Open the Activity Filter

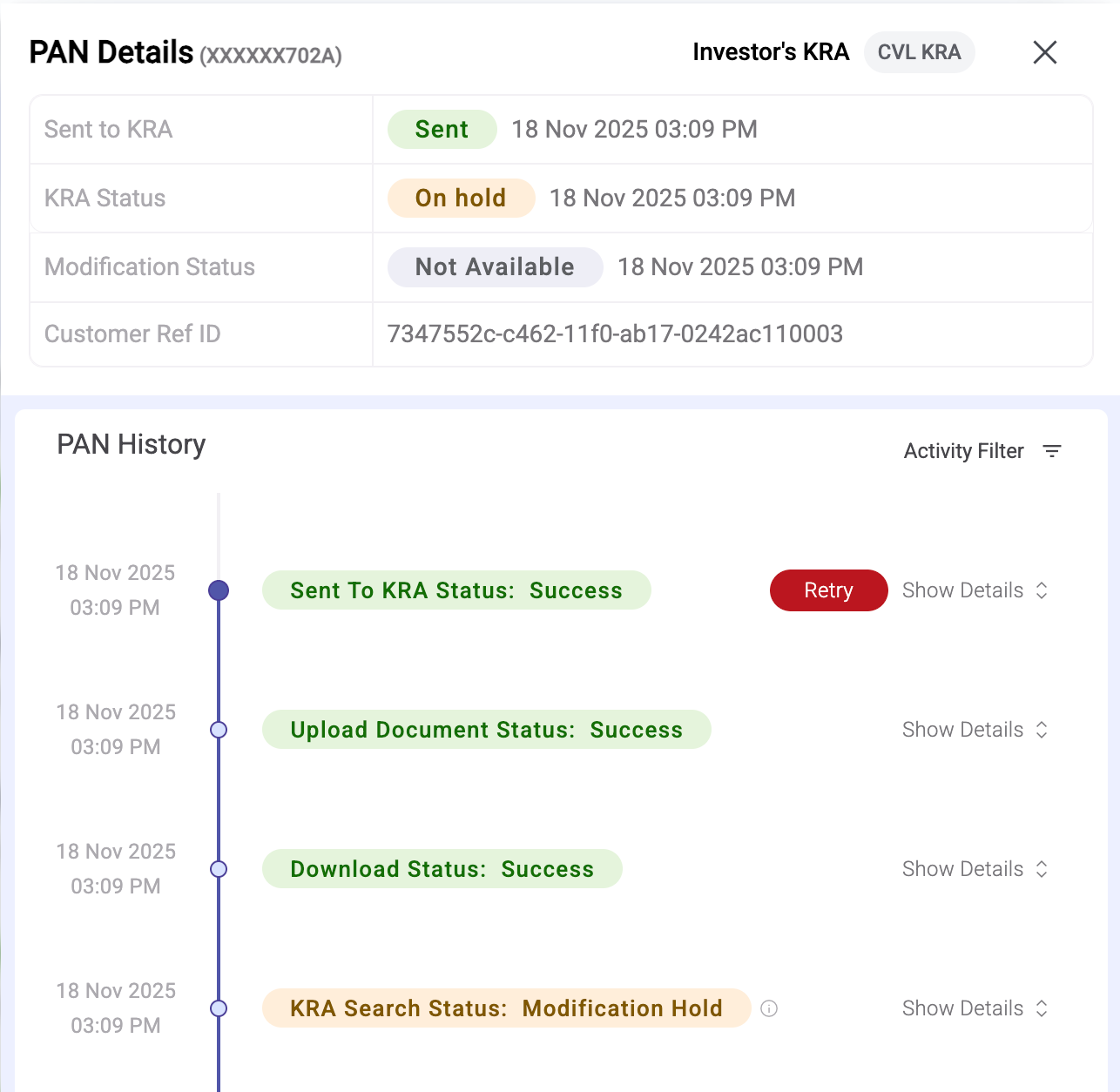click(x=963, y=451)
